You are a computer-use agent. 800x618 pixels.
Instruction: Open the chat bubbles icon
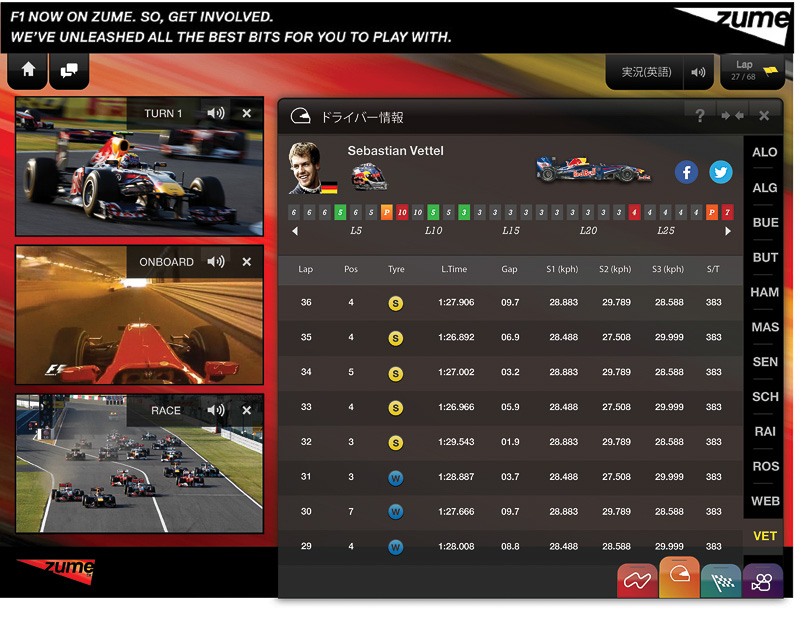tap(69, 70)
